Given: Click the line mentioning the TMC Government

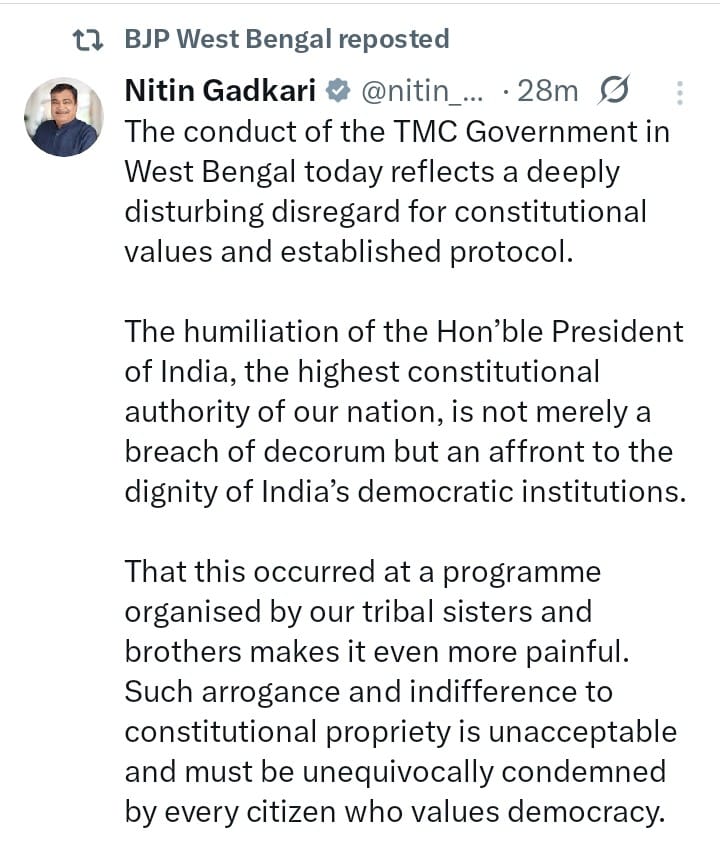Looking at the screenshot, I should pyautogui.click(x=397, y=131).
